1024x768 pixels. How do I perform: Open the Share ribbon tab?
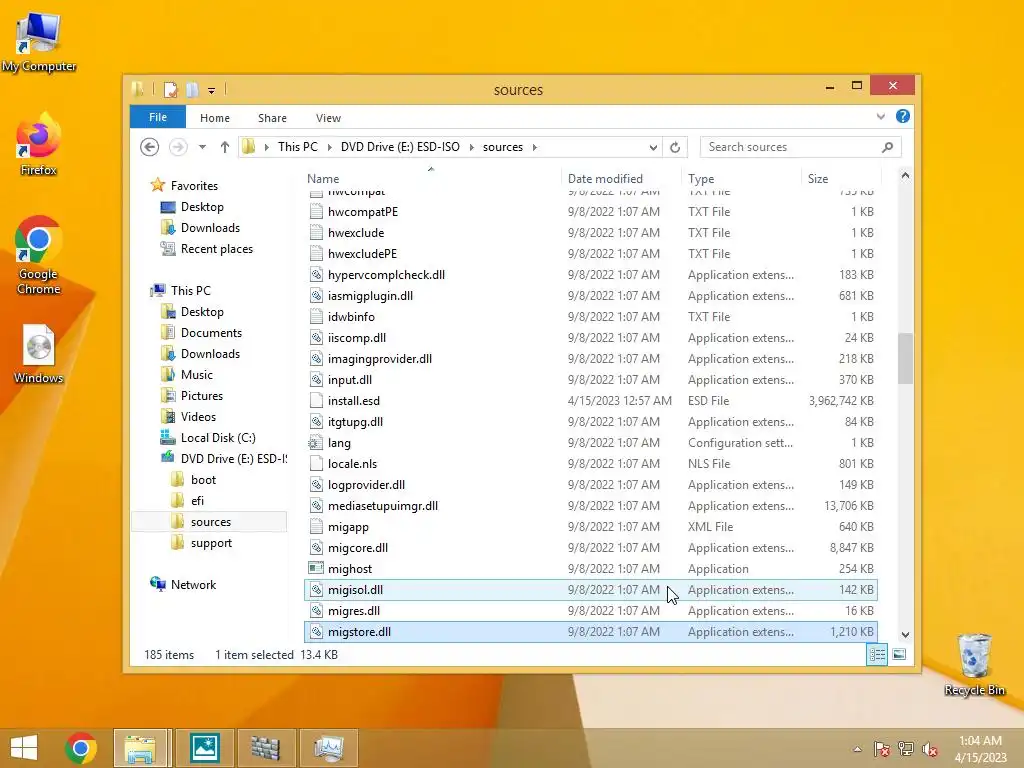pyautogui.click(x=272, y=118)
